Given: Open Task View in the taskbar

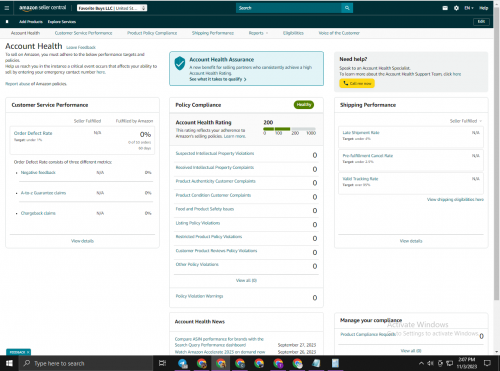Looking at the screenshot, I should 162,363.
